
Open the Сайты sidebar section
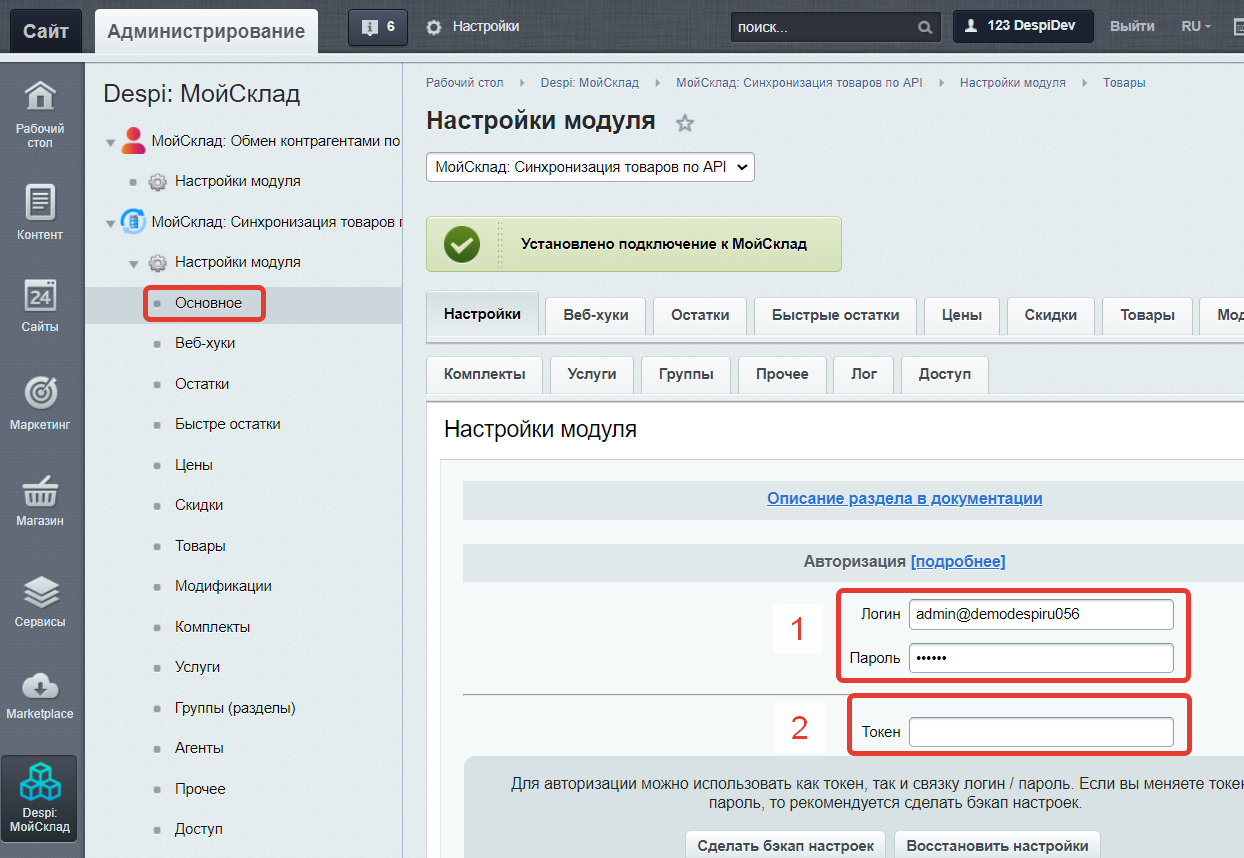40,305
